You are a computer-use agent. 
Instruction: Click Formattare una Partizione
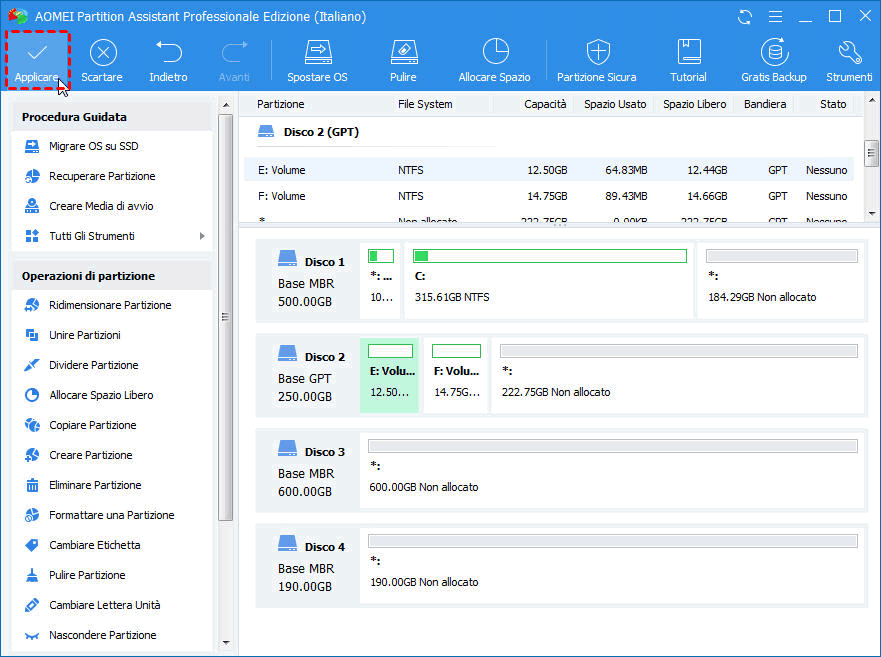pos(111,515)
